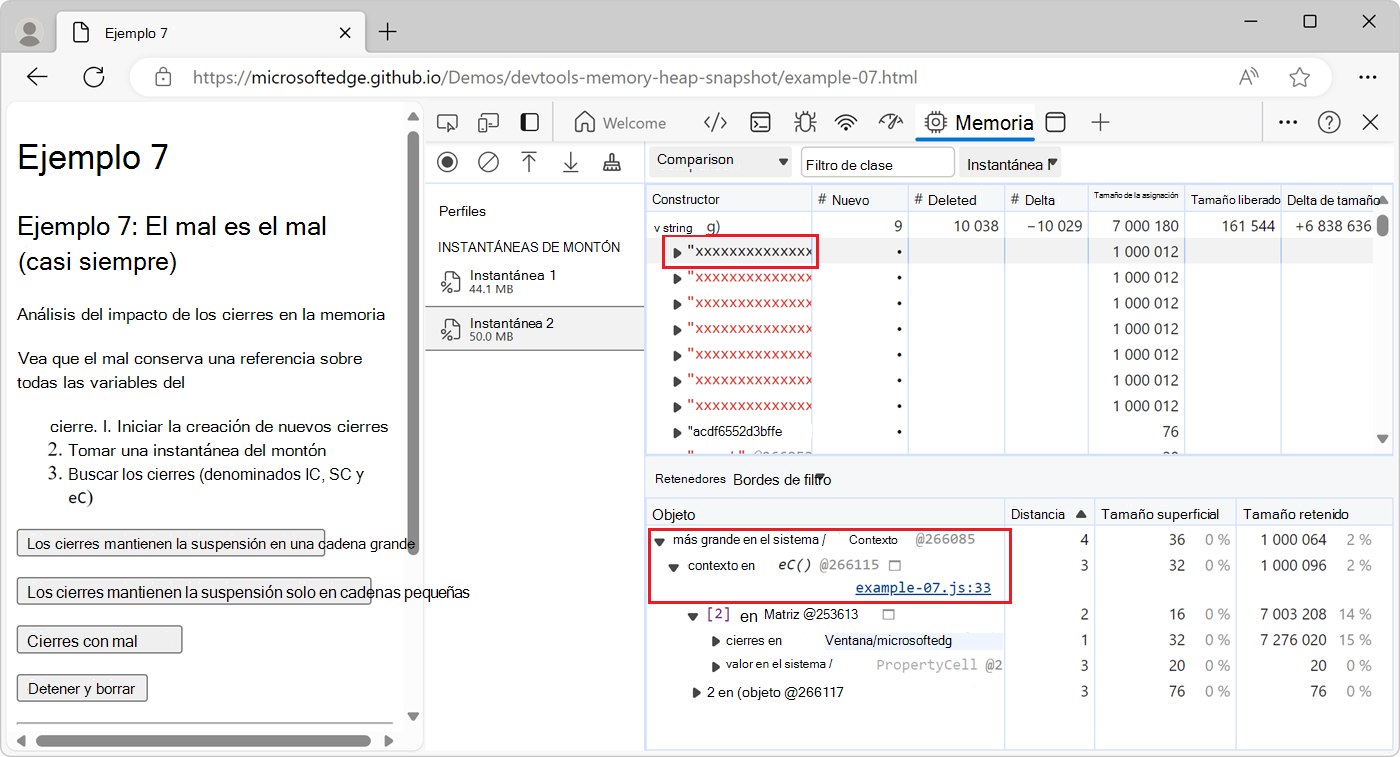The image size is (1400, 757).
Task: Sort by the Constructor column header
Action: pyautogui.click(x=728, y=199)
